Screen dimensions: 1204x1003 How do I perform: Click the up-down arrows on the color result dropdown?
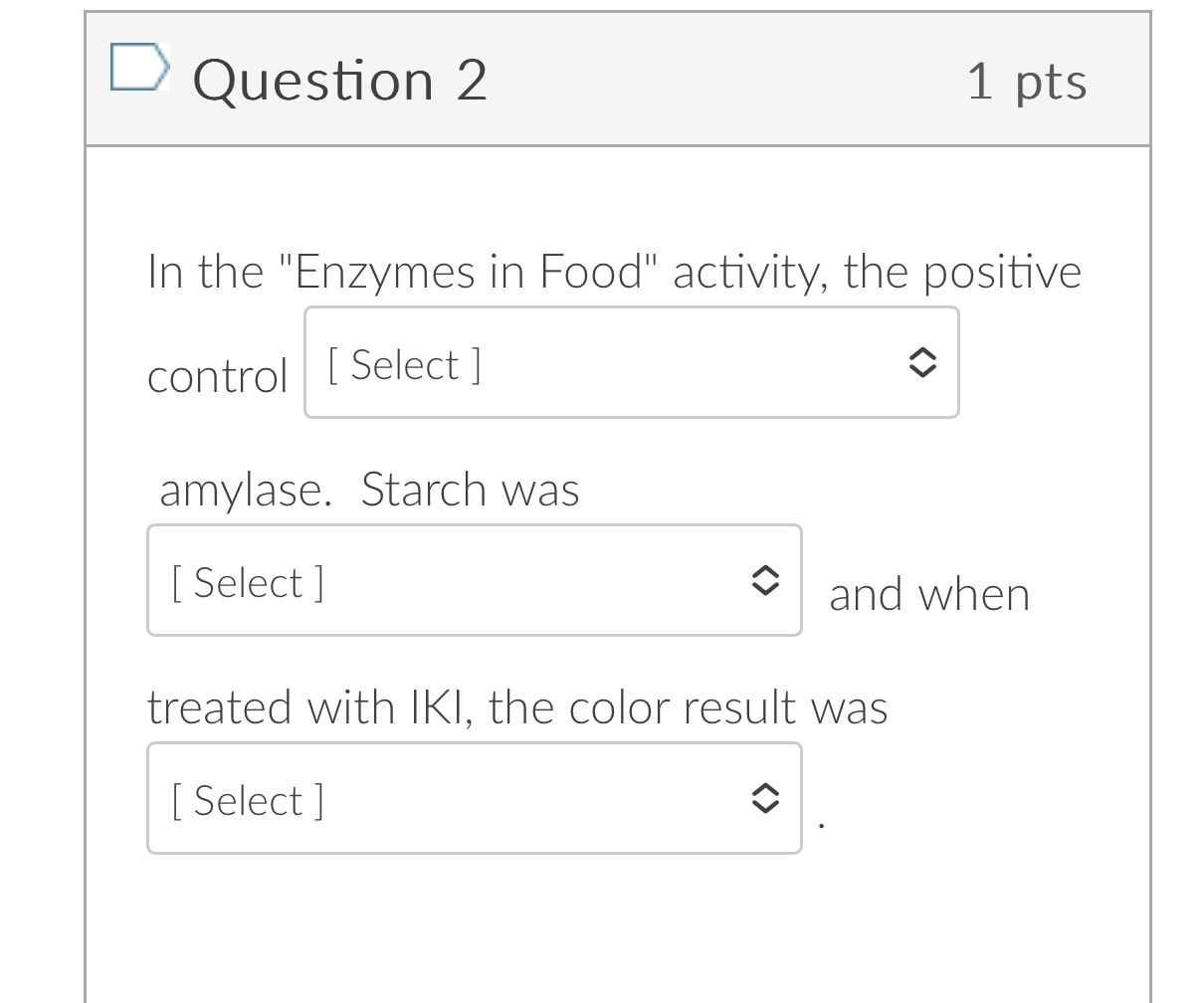tap(765, 798)
